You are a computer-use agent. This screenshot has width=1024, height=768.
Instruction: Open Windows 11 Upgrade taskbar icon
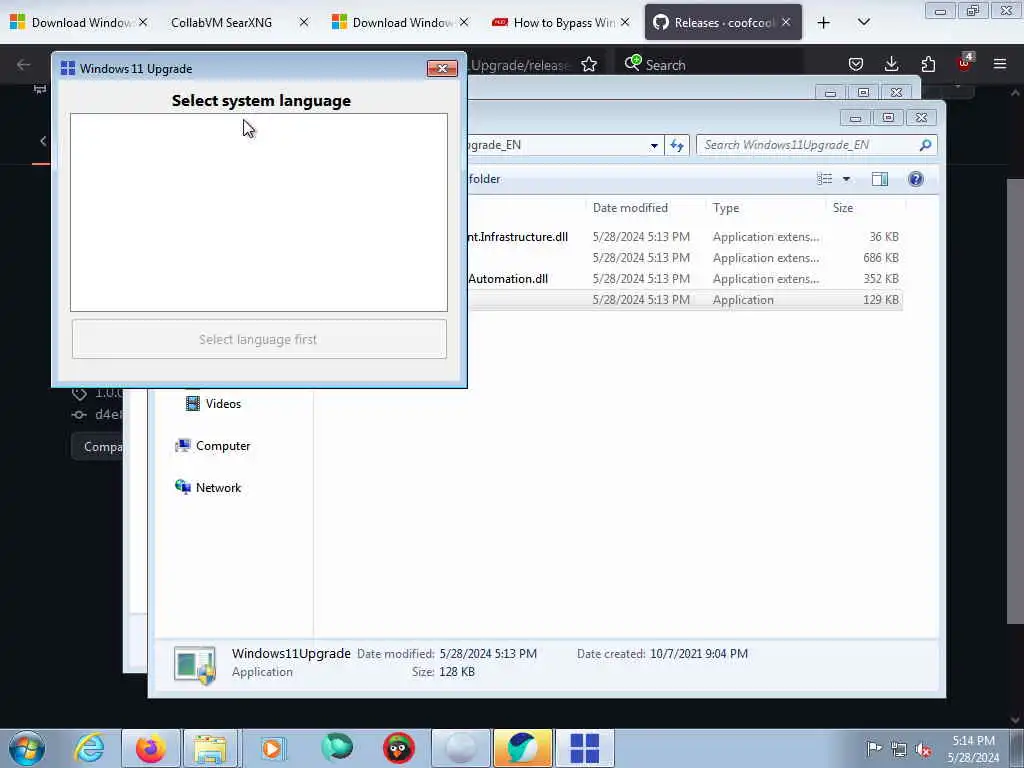point(584,748)
